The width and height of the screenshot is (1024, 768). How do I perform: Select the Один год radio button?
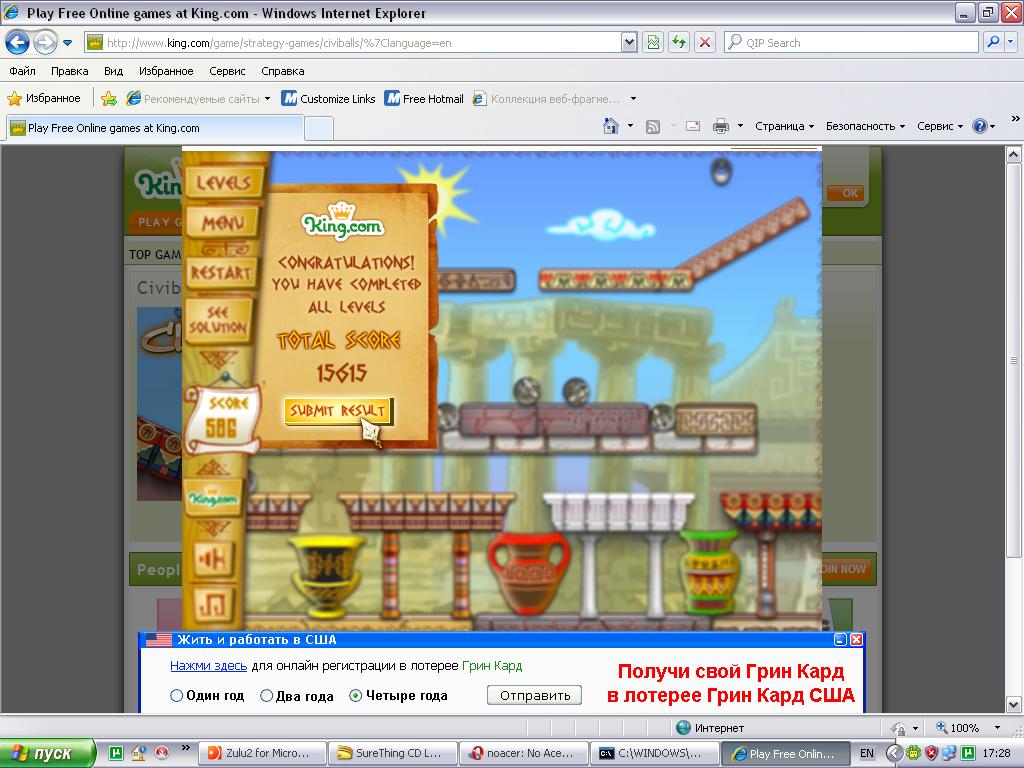pyautogui.click(x=176, y=696)
